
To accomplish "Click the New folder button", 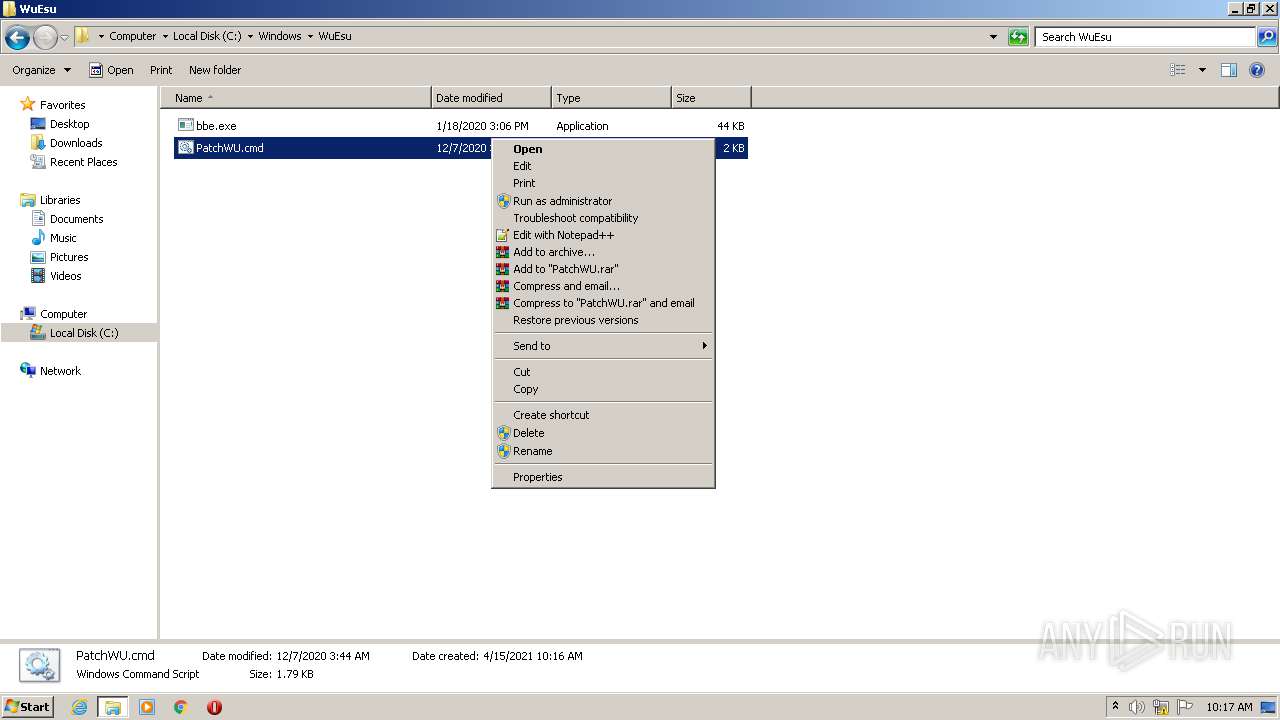I will [215, 70].
